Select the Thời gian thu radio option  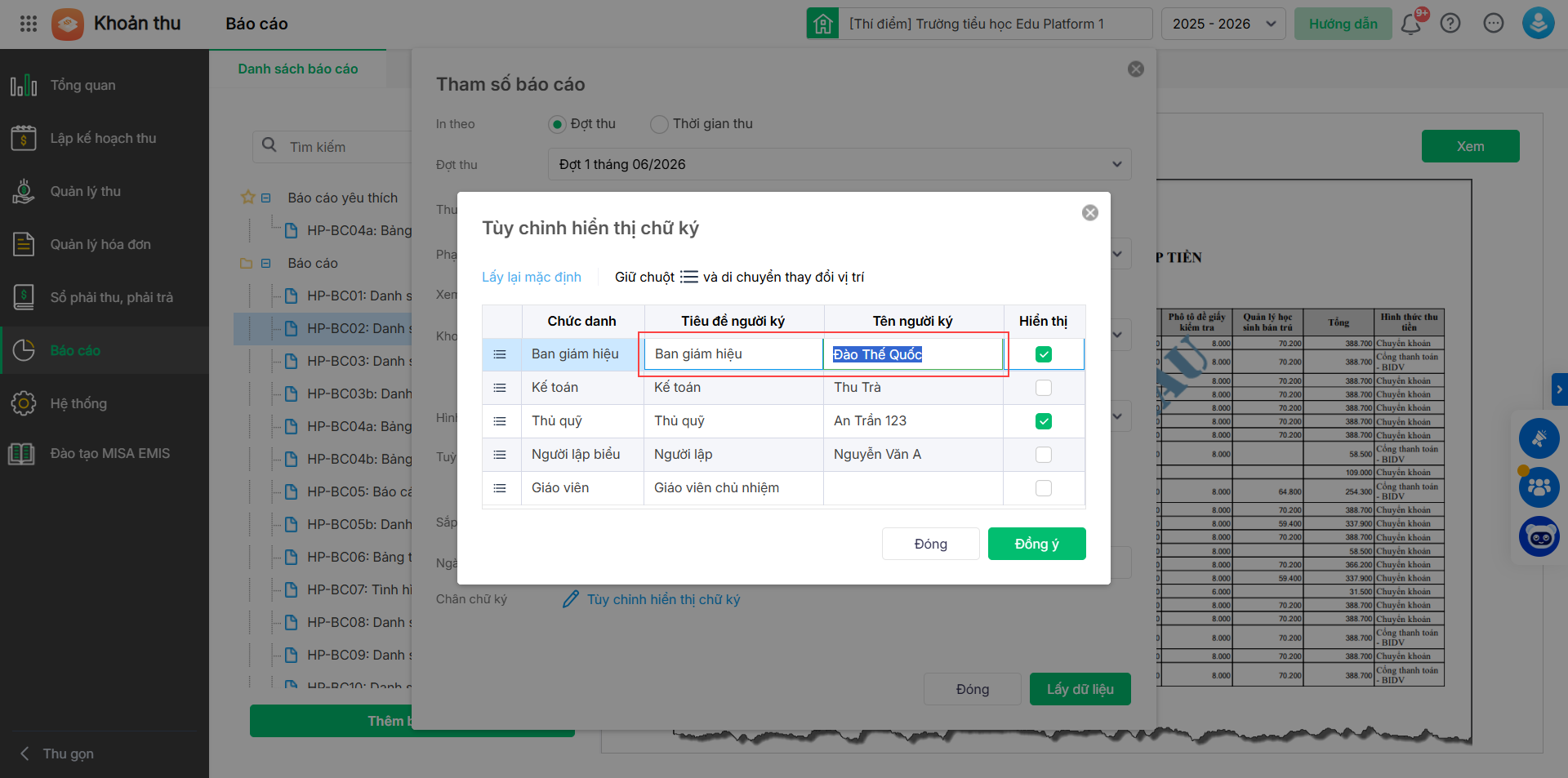tap(659, 124)
